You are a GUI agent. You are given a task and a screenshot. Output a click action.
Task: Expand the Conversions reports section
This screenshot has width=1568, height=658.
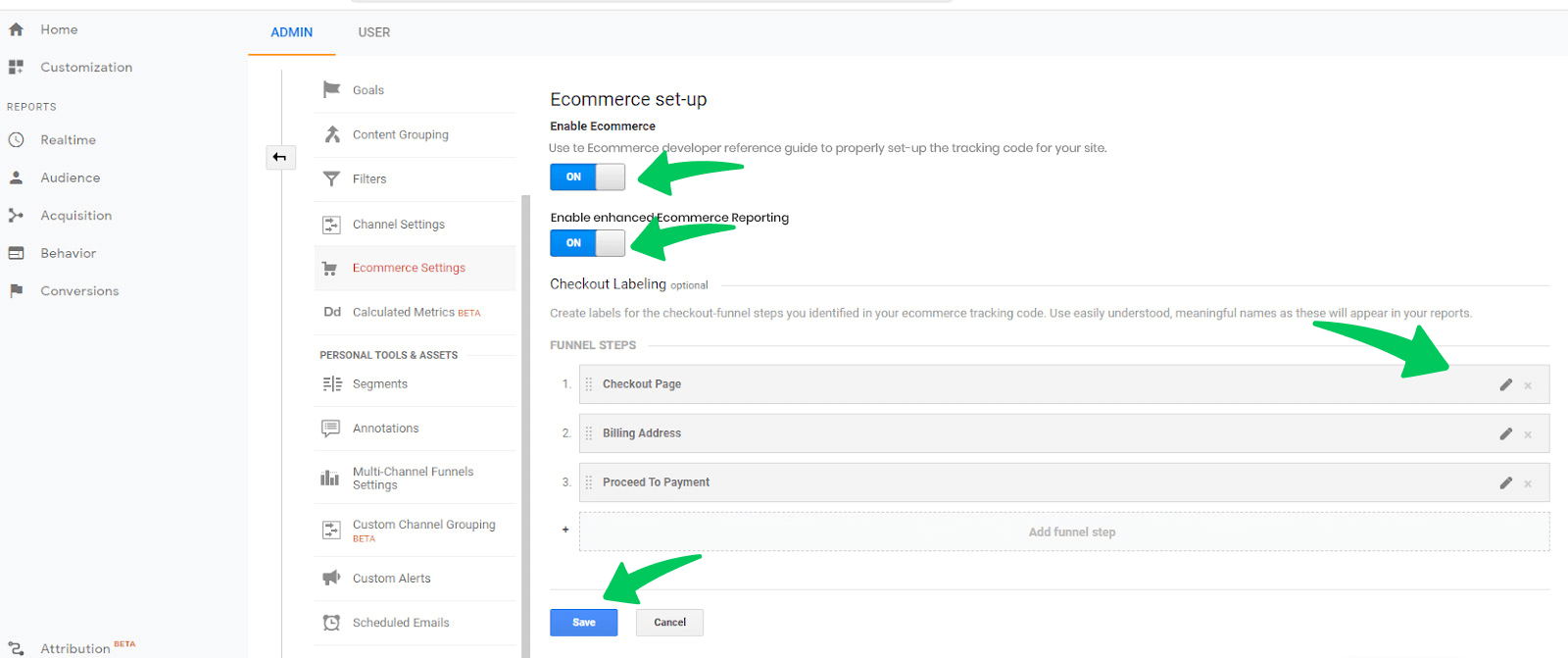point(79,290)
